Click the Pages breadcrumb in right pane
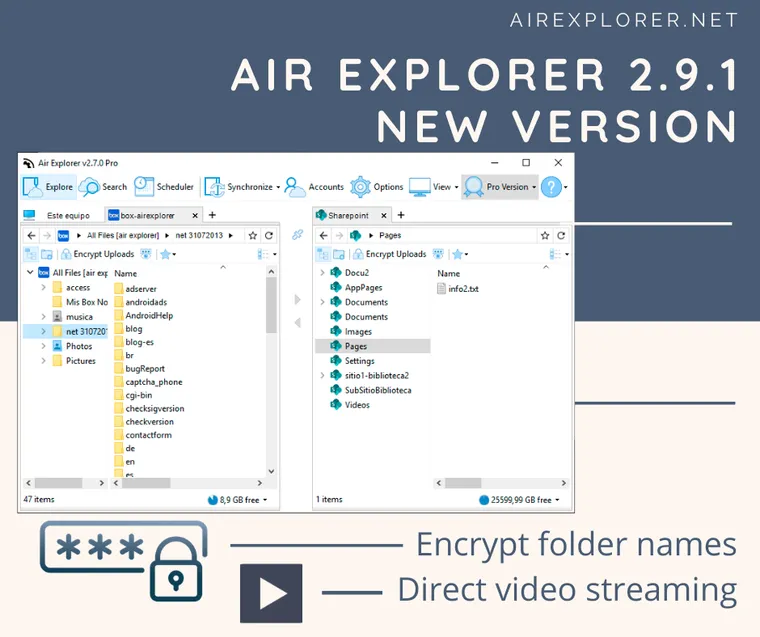This screenshot has height=637, width=760. (390, 236)
